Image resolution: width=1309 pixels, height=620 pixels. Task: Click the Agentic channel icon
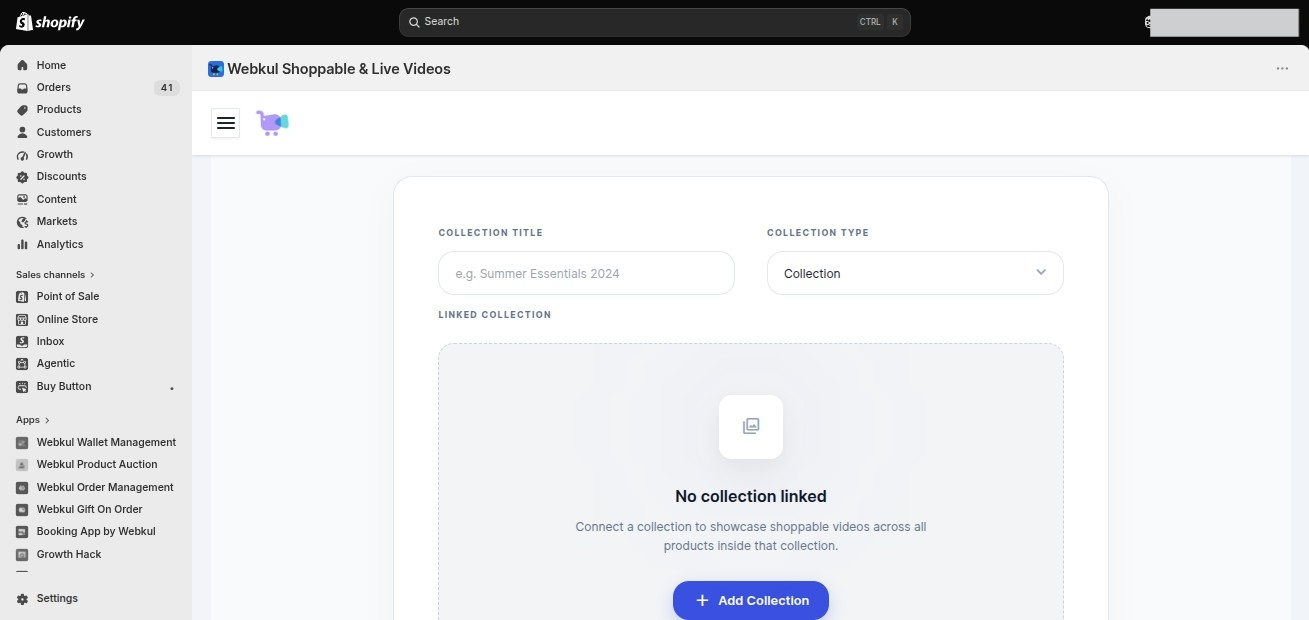(22, 364)
